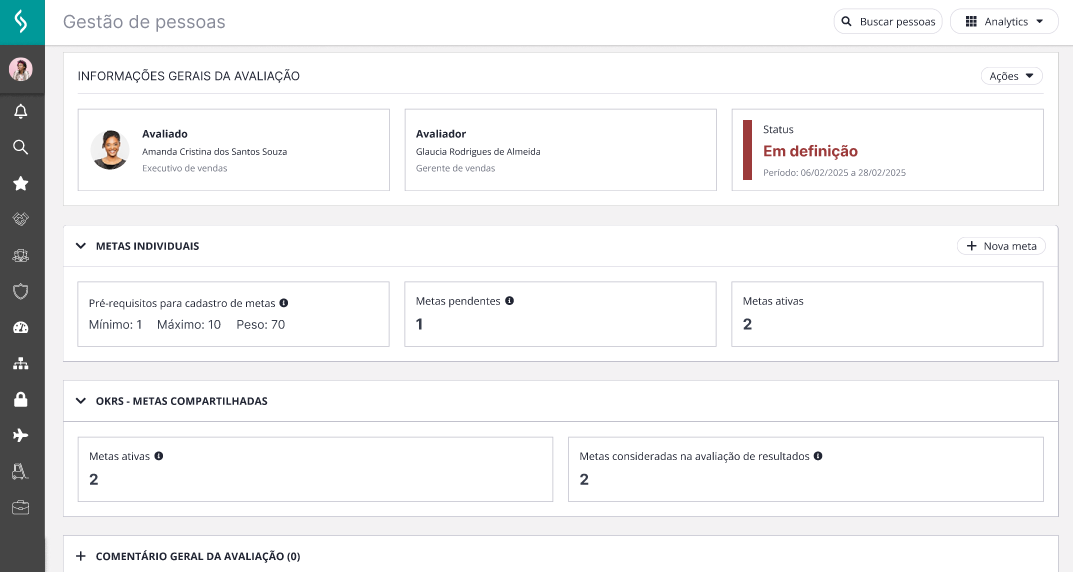Image resolution: width=1073 pixels, height=572 pixels.
Task: Collapse the Metas Individuais section
Action: pos(81,246)
